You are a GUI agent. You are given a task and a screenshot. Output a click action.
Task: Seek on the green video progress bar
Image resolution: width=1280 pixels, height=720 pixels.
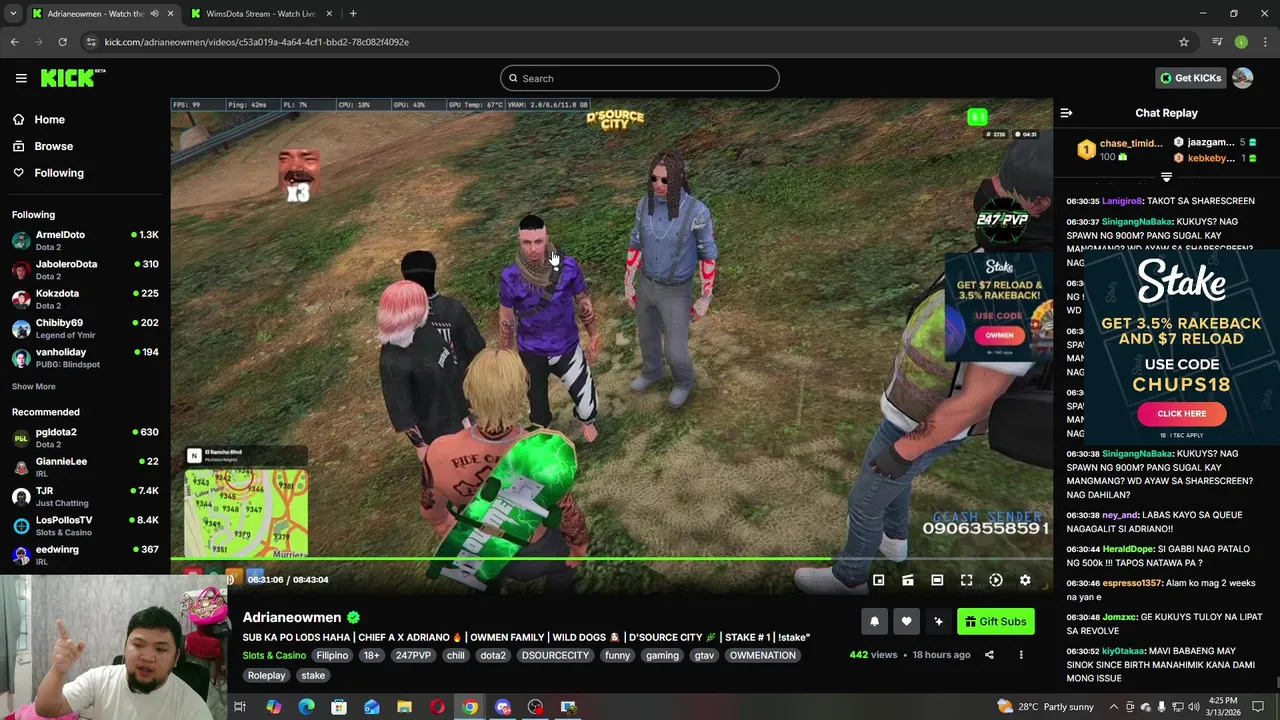[611, 559]
